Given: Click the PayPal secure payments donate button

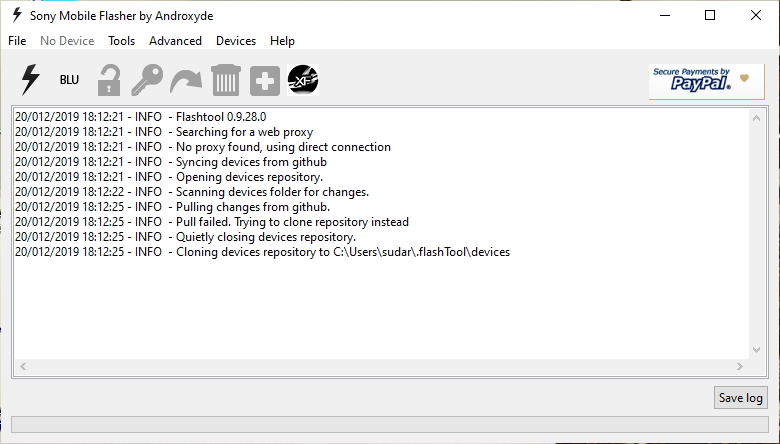Looking at the screenshot, I should [x=706, y=82].
